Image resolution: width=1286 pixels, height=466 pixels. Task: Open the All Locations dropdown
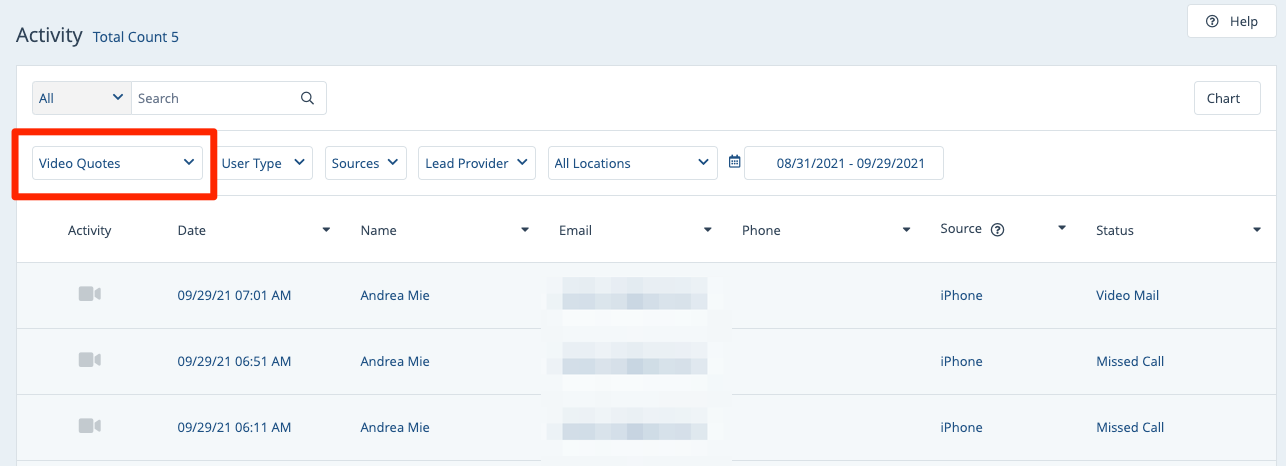pyautogui.click(x=632, y=163)
